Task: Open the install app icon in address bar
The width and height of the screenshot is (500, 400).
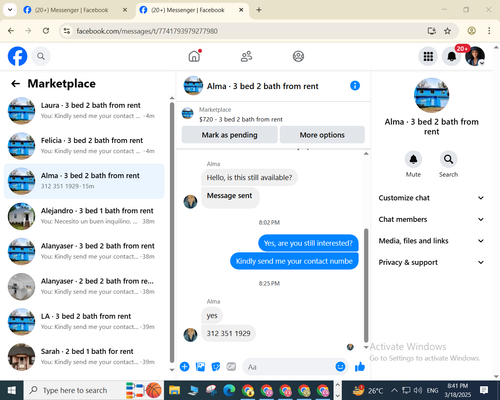Action: point(432,31)
